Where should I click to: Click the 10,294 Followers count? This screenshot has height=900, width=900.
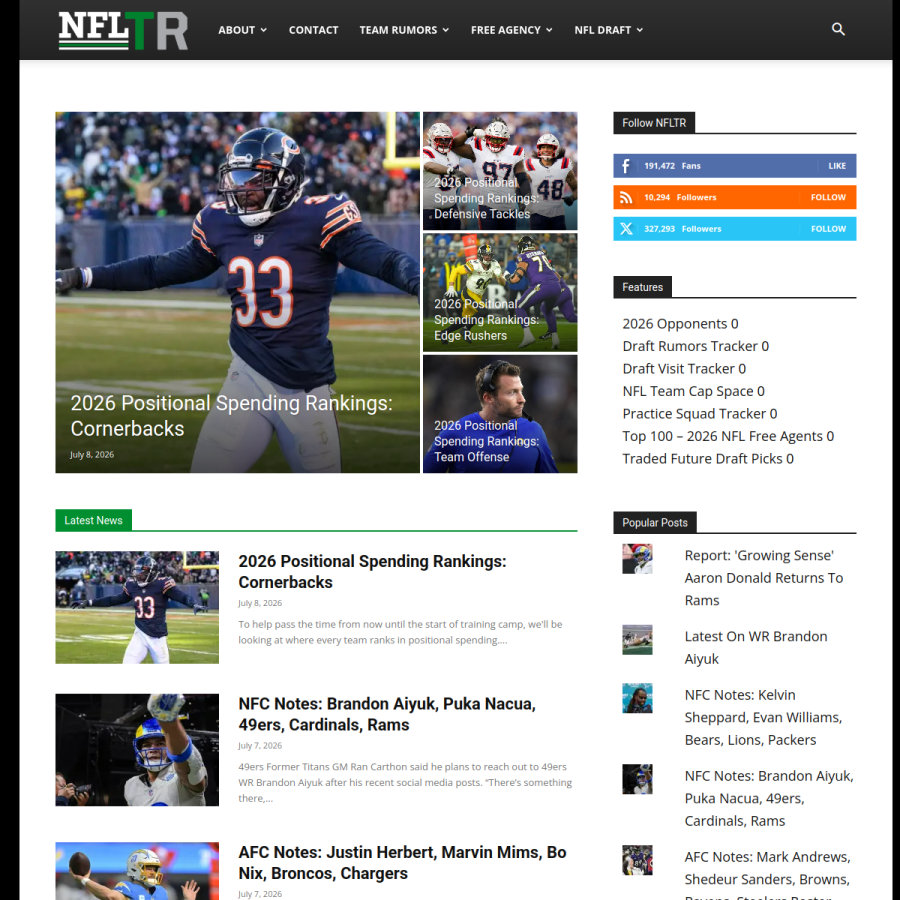pos(680,197)
